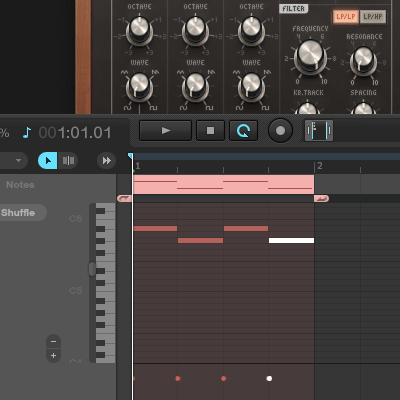The height and width of the screenshot is (400, 400).
Task: Click the white selected note in piano roll
Action: (x=291, y=240)
